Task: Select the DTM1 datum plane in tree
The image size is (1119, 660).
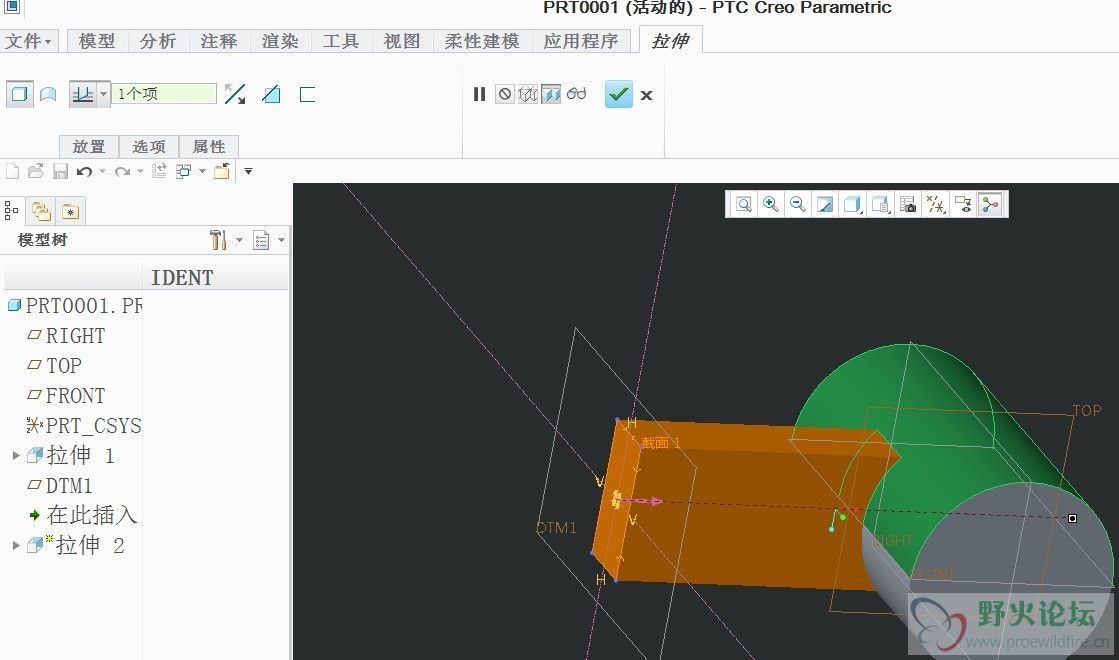Action: click(60, 485)
